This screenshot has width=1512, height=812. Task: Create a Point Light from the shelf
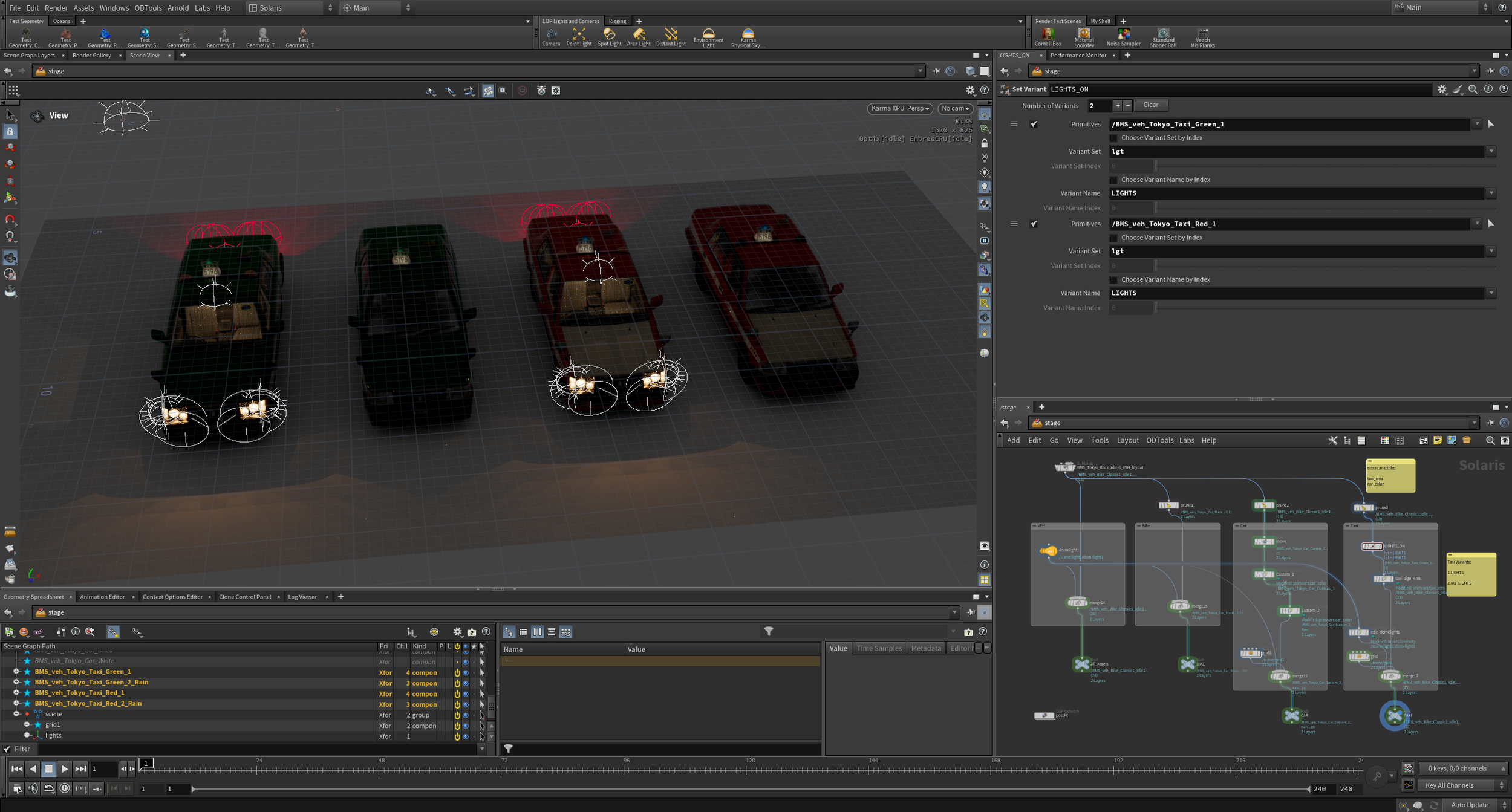click(x=579, y=37)
